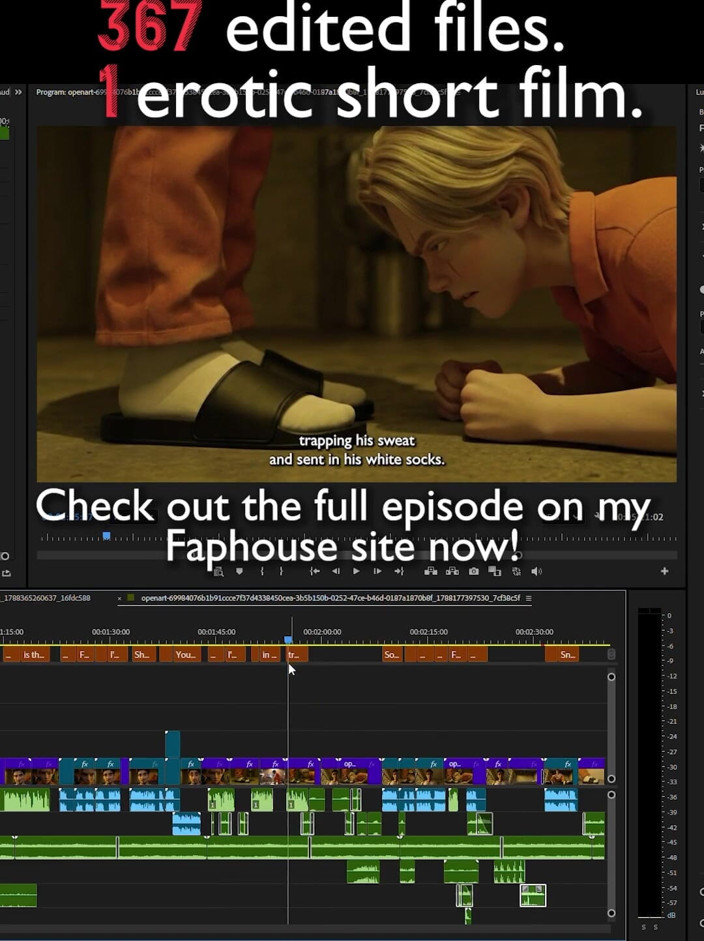Image resolution: width=704 pixels, height=941 pixels.
Task: Click the Comparison View icon
Action: (494, 571)
